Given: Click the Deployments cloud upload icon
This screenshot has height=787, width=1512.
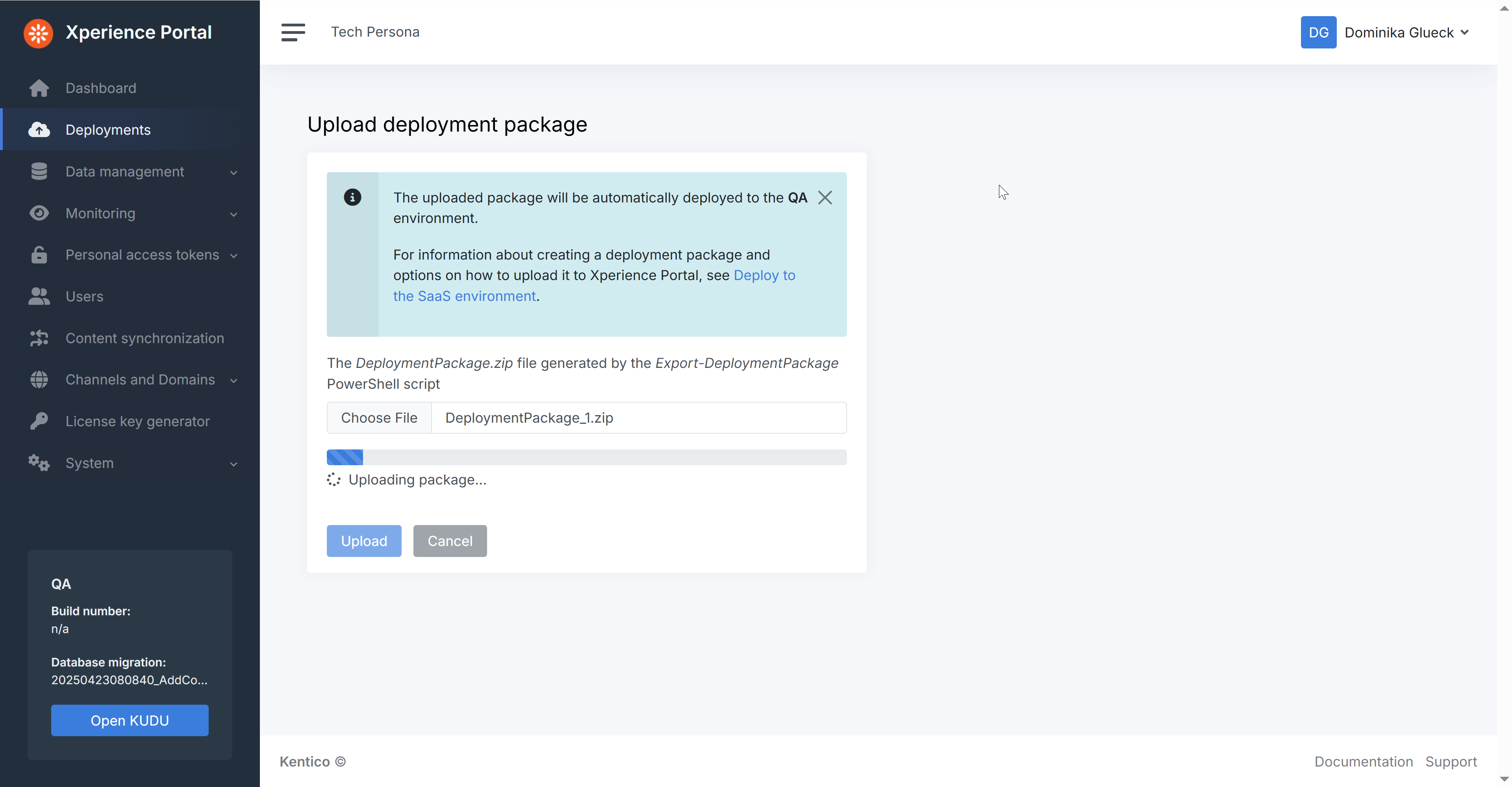Looking at the screenshot, I should [39, 130].
